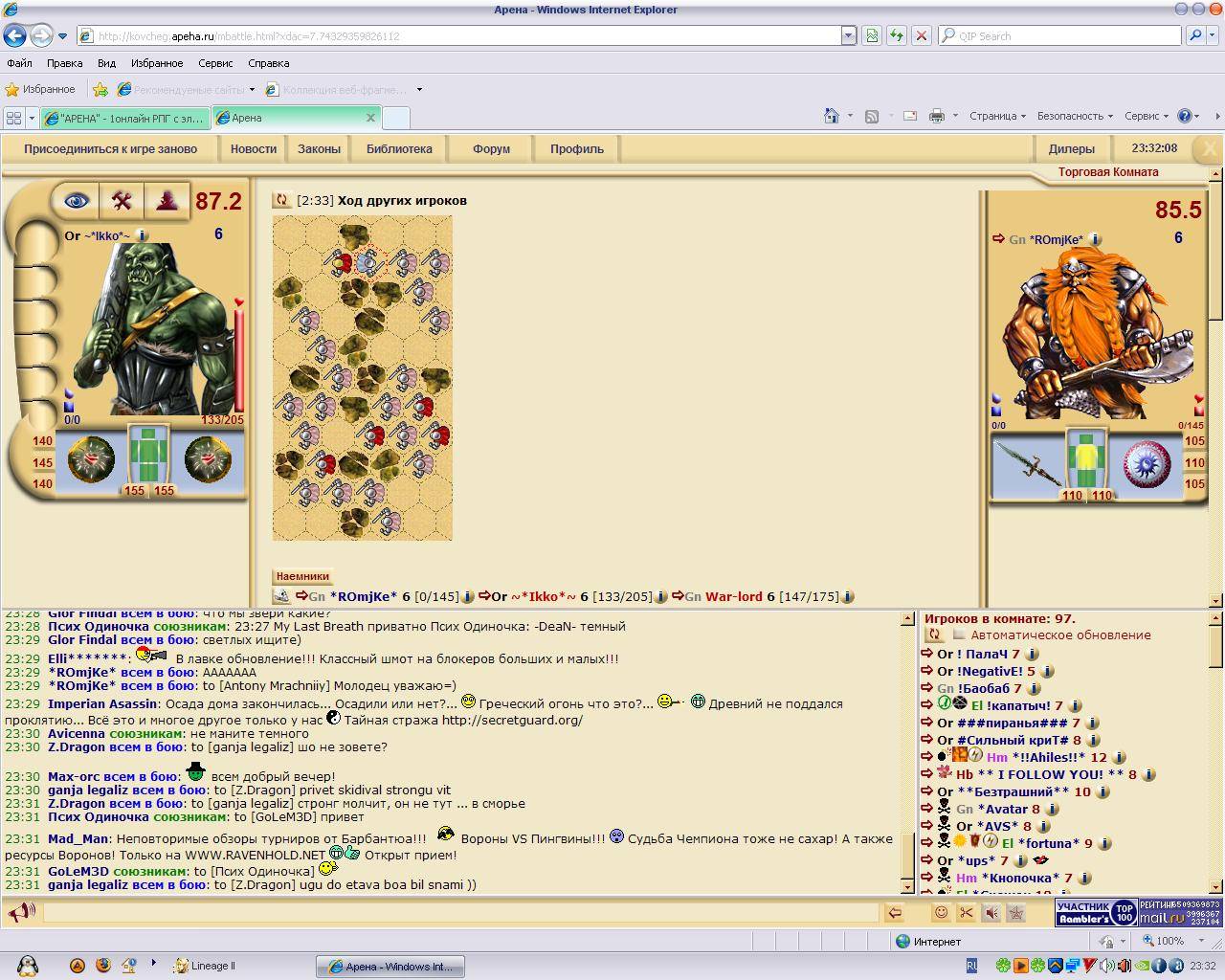Screen dimensions: 1225x980
Task: Open Новости in the game menu
Action: click(x=254, y=149)
